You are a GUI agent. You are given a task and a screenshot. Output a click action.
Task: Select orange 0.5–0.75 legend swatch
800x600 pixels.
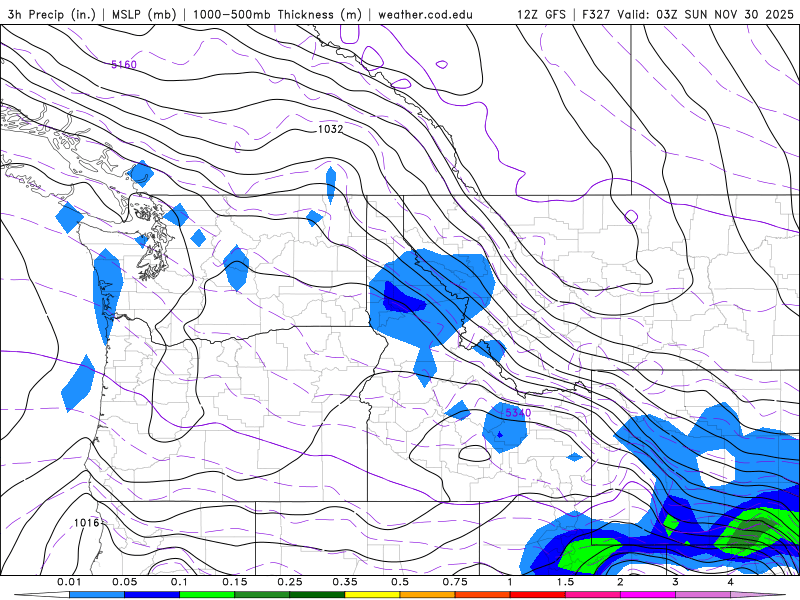(428, 595)
